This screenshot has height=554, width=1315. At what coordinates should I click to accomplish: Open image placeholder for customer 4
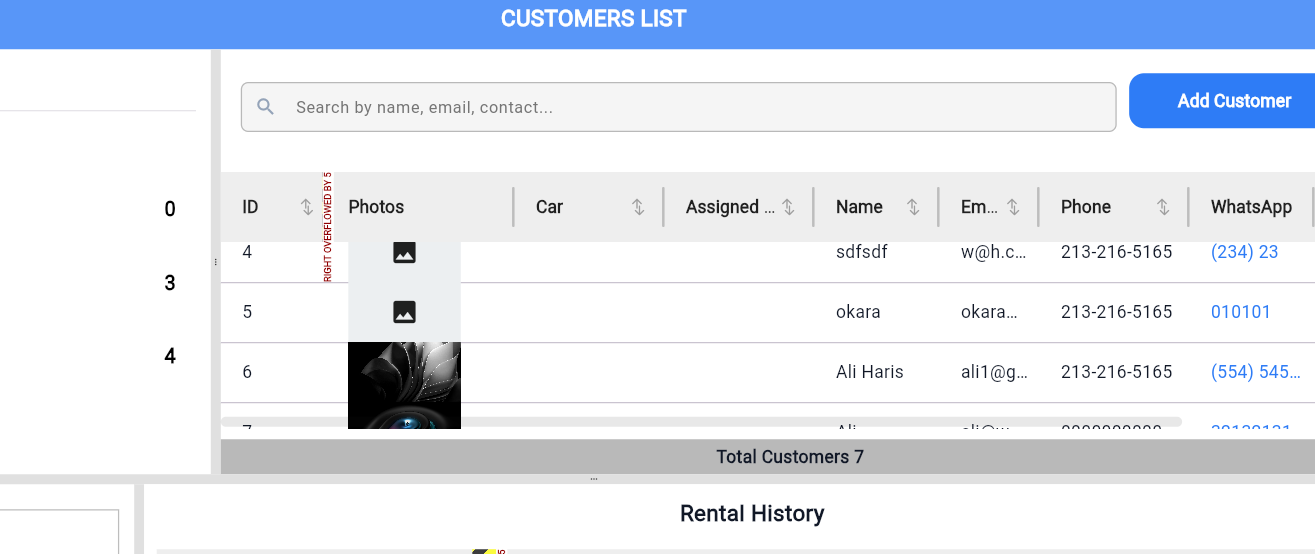coord(404,254)
